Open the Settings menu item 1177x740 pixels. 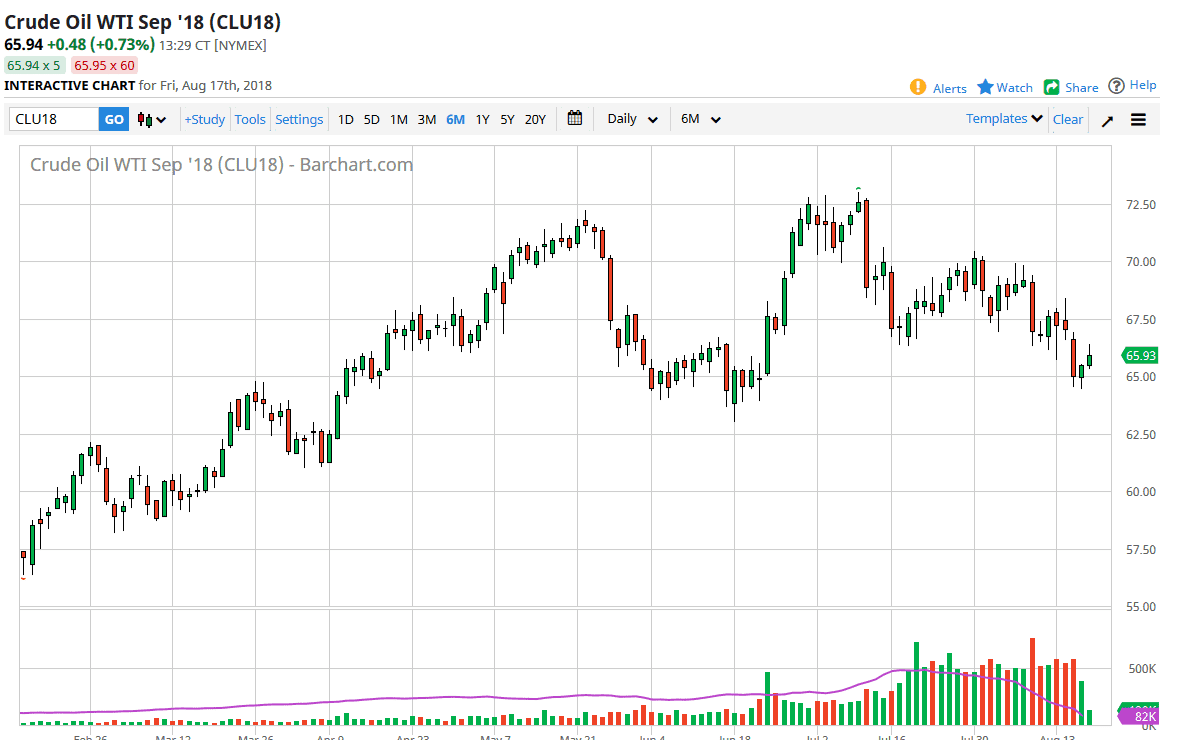[299, 118]
